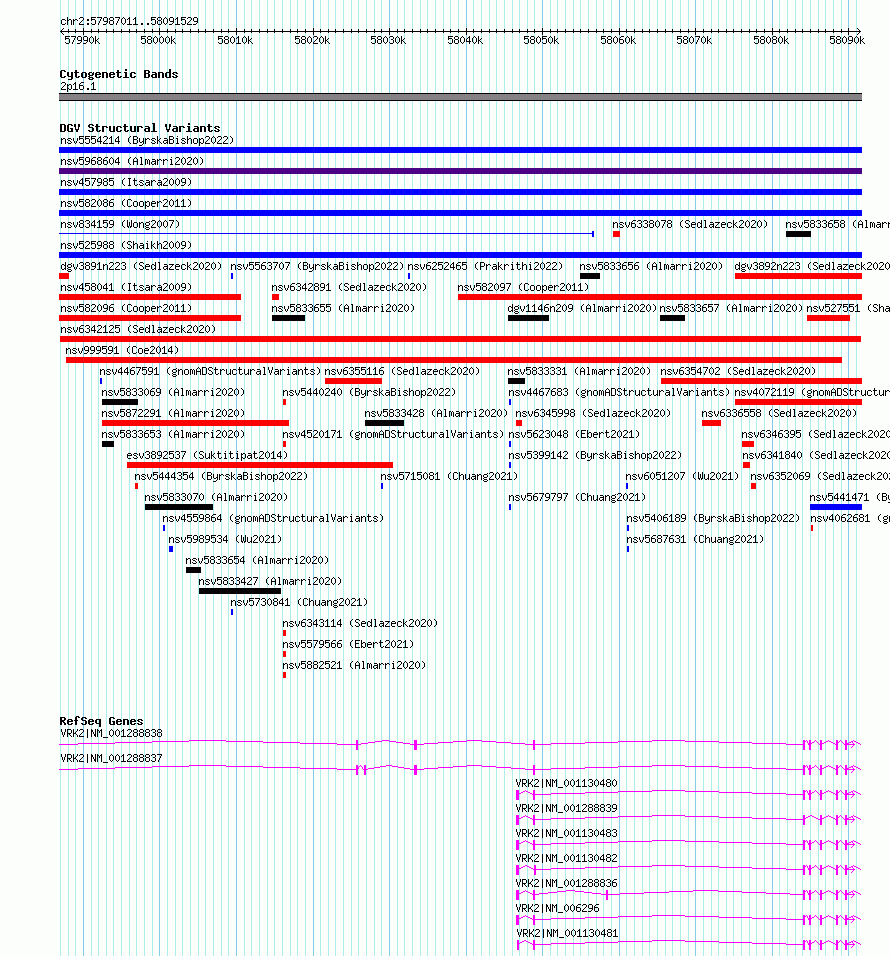The height and width of the screenshot is (956, 890).
Task: Select the purple nsv5968604 variant bar
Action: 460,171
